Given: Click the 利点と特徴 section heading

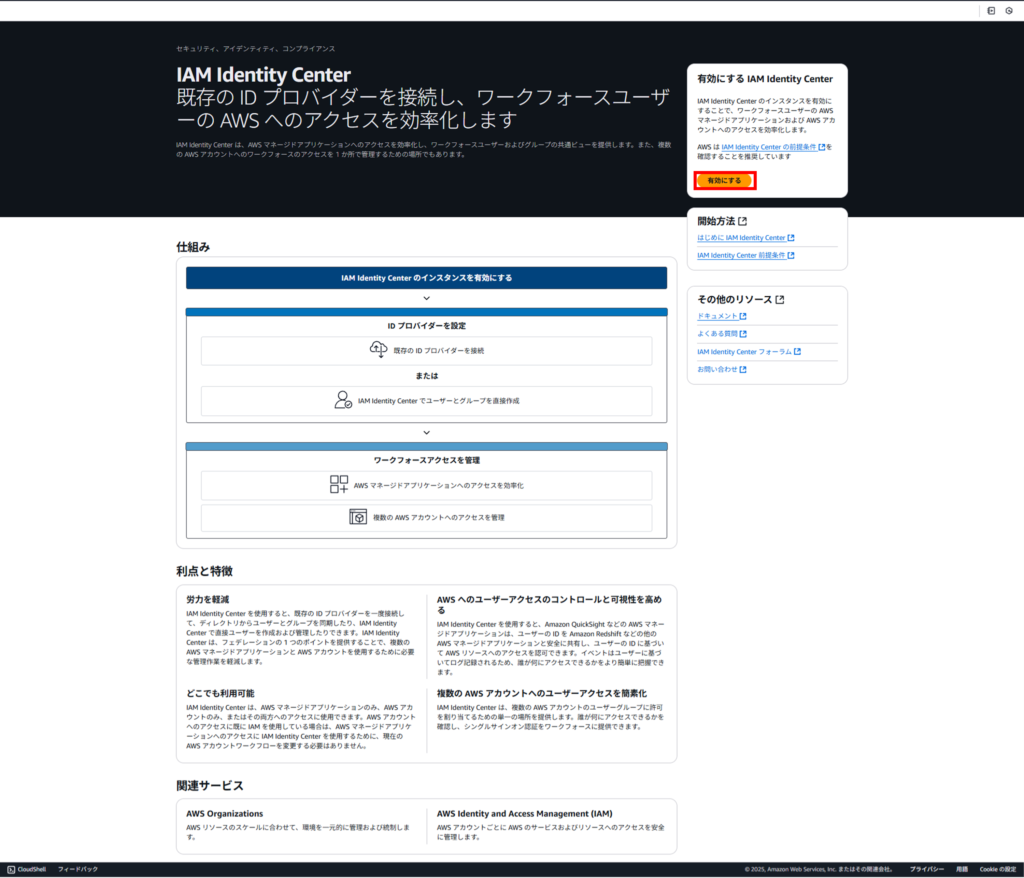Looking at the screenshot, I should [204, 571].
